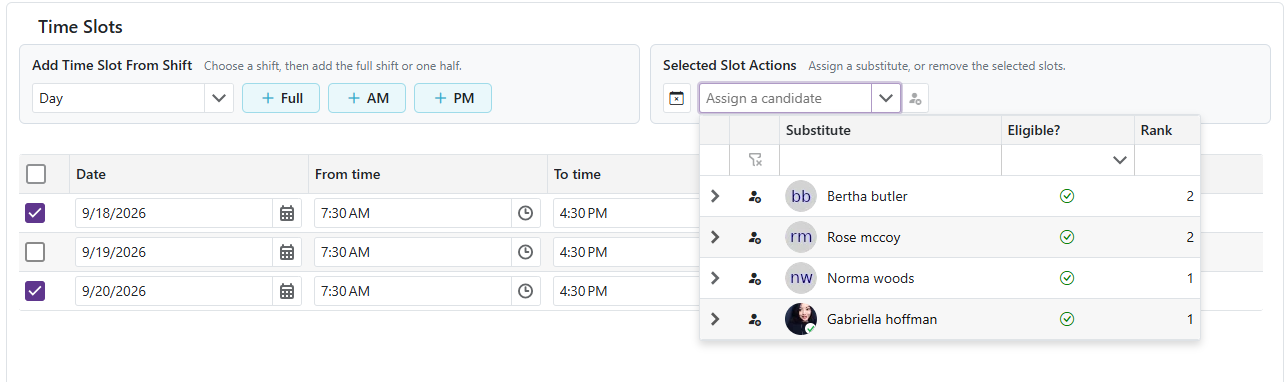Open calendar picker for 9/20/2026 date
Screen dimensions: 1288x382
click(287, 291)
